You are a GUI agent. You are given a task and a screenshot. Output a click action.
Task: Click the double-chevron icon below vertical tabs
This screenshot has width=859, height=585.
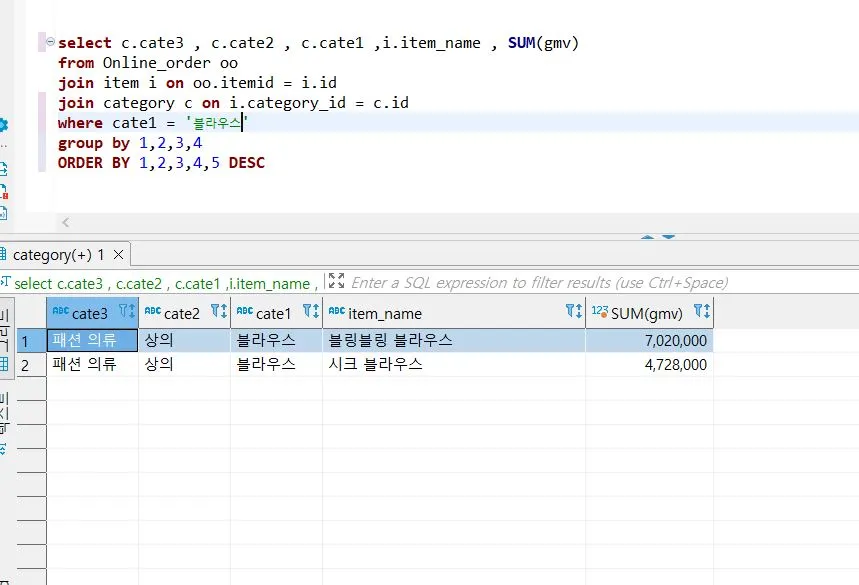[3, 449]
